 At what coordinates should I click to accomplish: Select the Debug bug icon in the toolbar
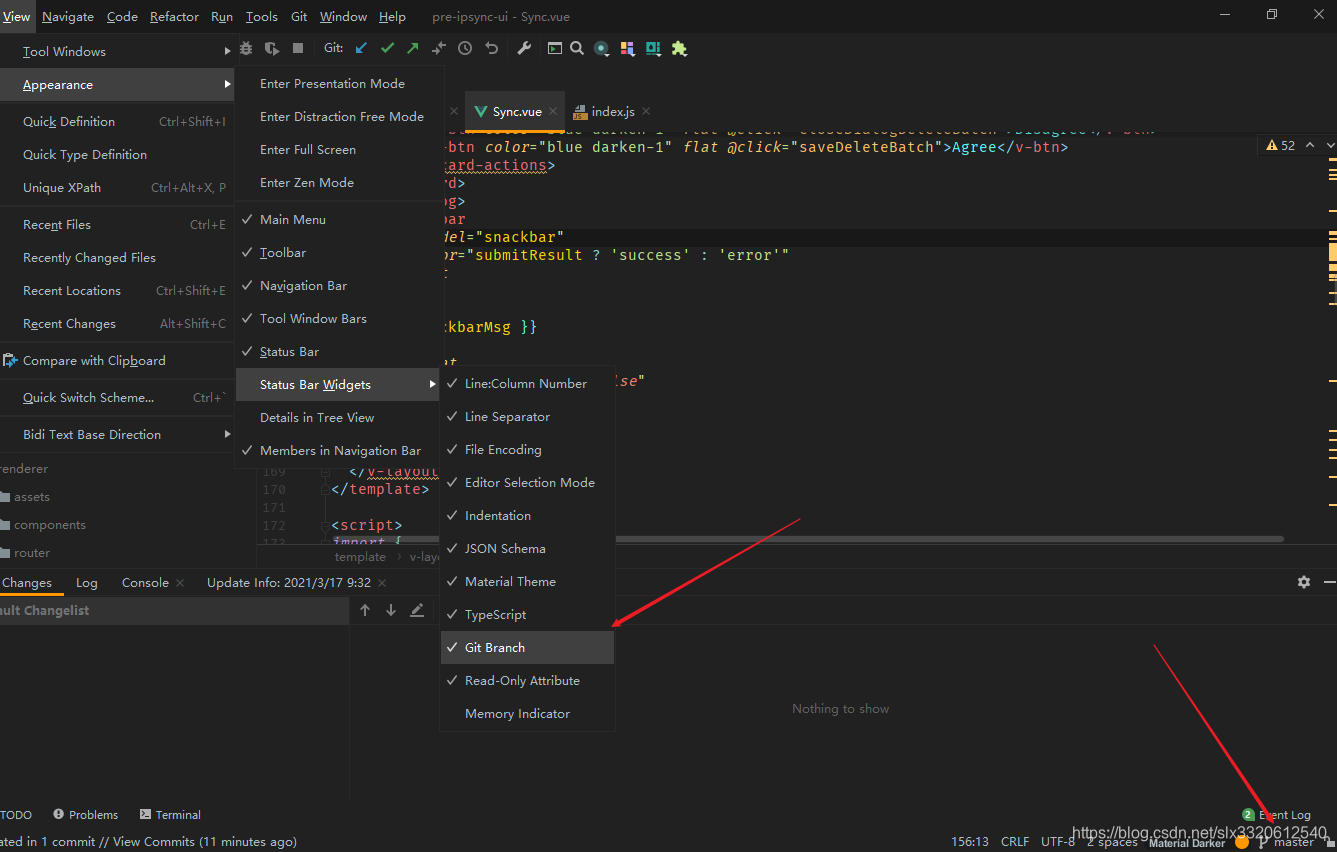246,48
